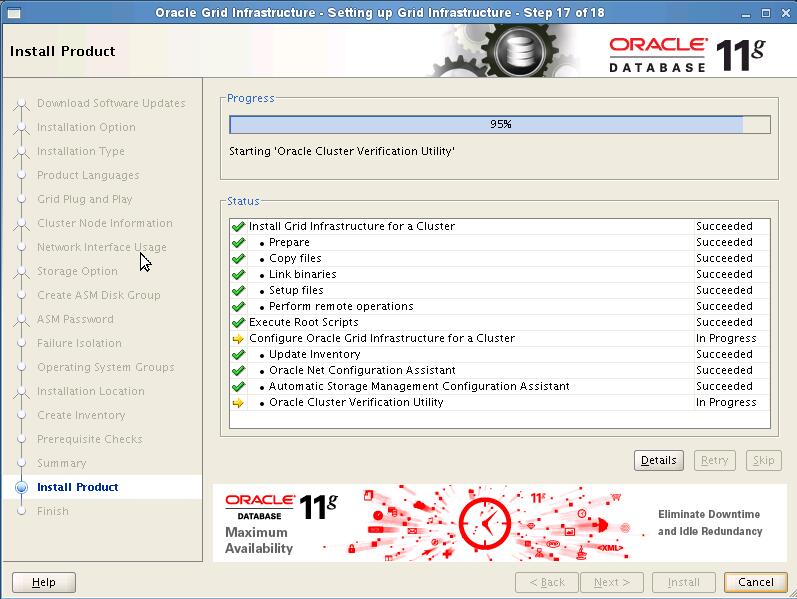The width and height of the screenshot is (797, 599).
Task: Click the Oracle Database 11g header logo
Action: coord(687,55)
